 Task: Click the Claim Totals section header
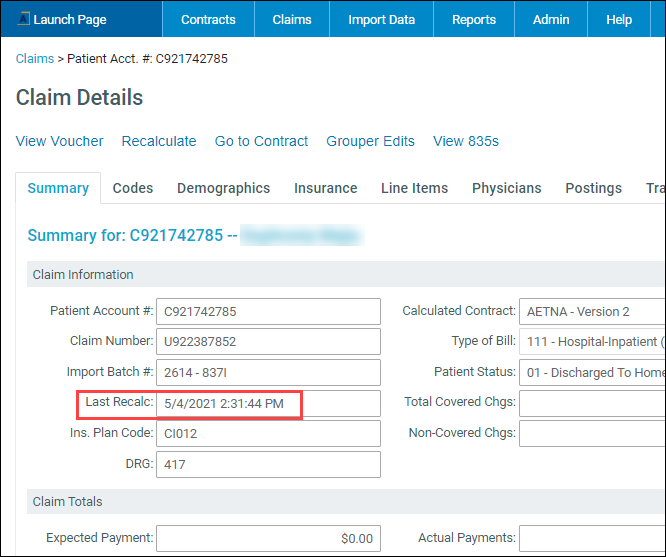(x=346, y=501)
